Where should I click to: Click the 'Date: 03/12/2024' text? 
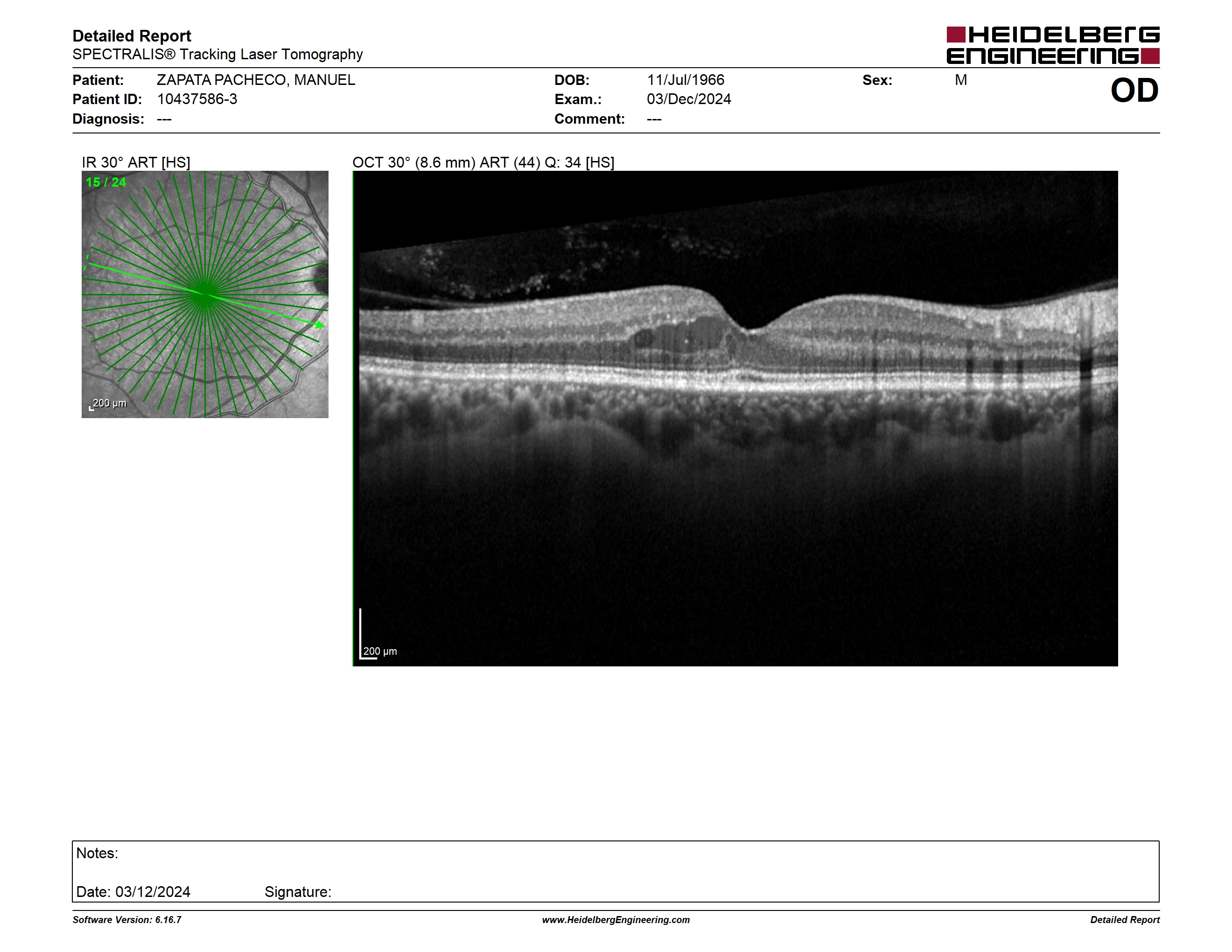point(133,892)
